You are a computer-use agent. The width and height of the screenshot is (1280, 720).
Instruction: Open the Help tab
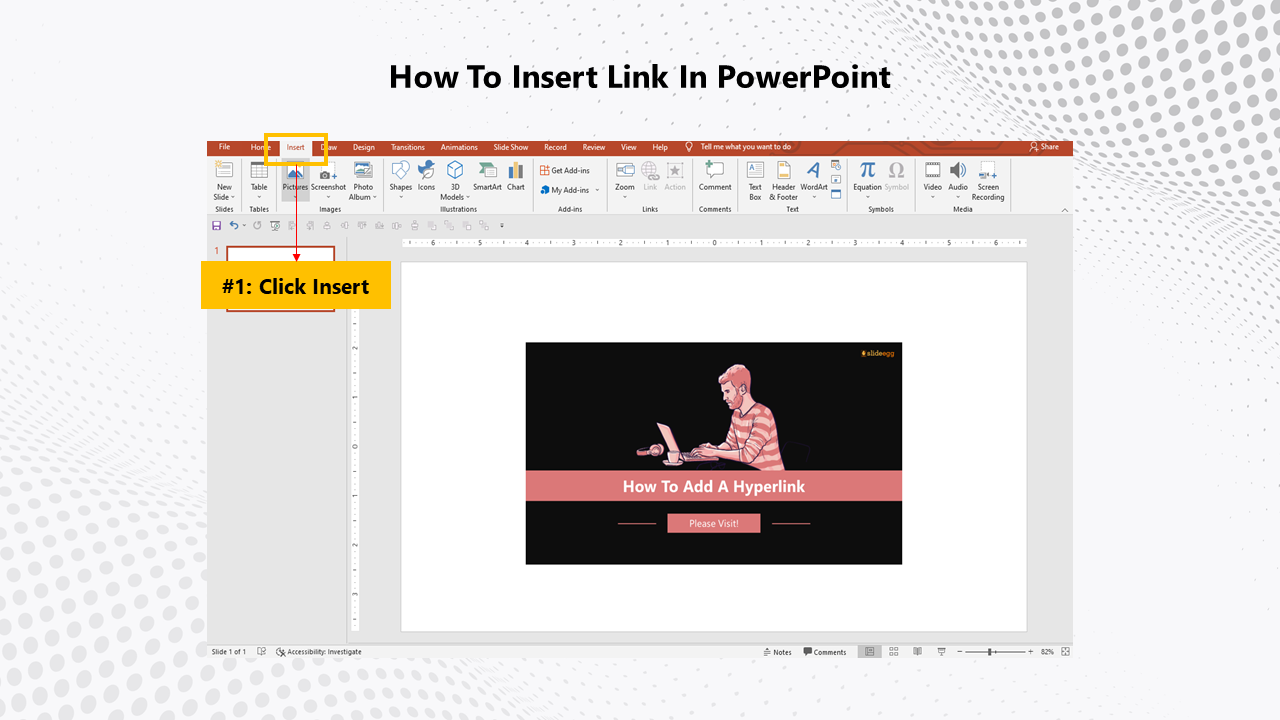coord(660,147)
